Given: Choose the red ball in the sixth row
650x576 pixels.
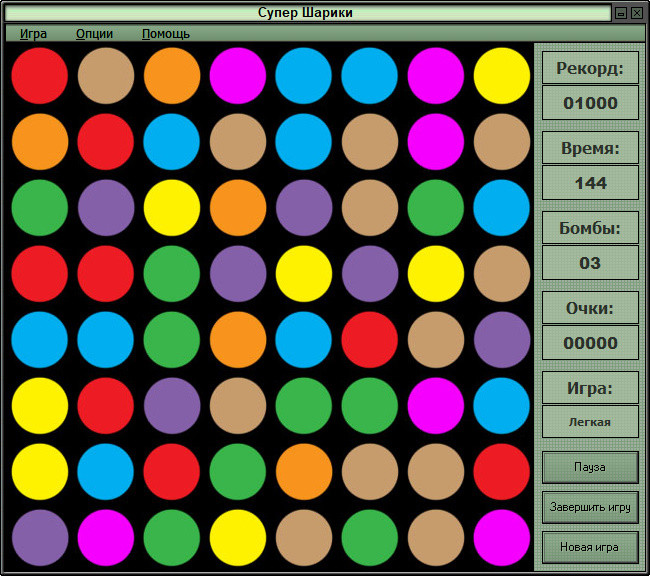Looking at the screenshot, I should tap(106, 406).
